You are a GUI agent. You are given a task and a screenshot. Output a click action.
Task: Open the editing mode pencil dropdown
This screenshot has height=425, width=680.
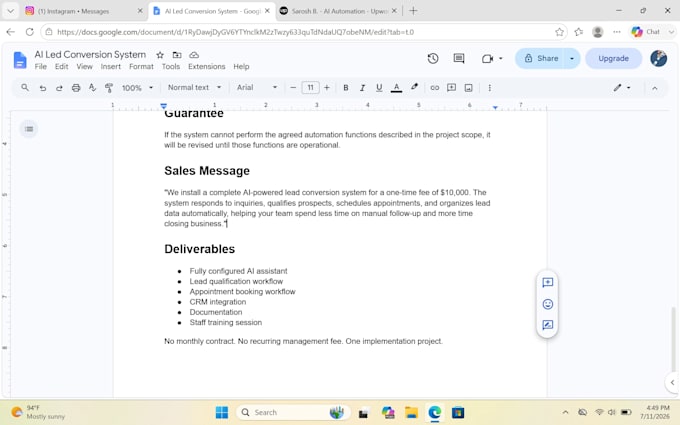pyautogui.click(x=622, y=88)
